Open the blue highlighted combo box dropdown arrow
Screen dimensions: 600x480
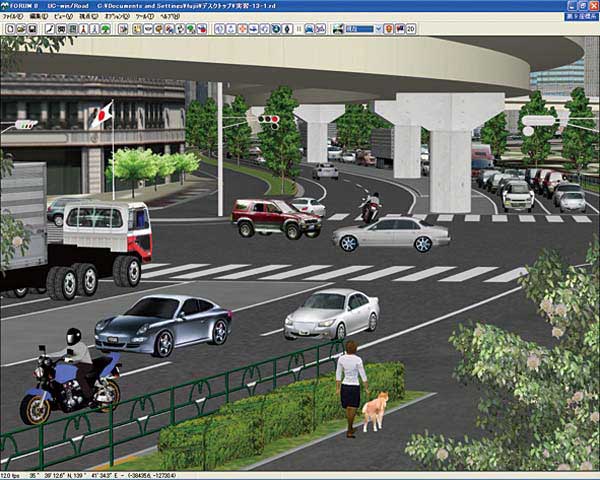click(378, 29)
